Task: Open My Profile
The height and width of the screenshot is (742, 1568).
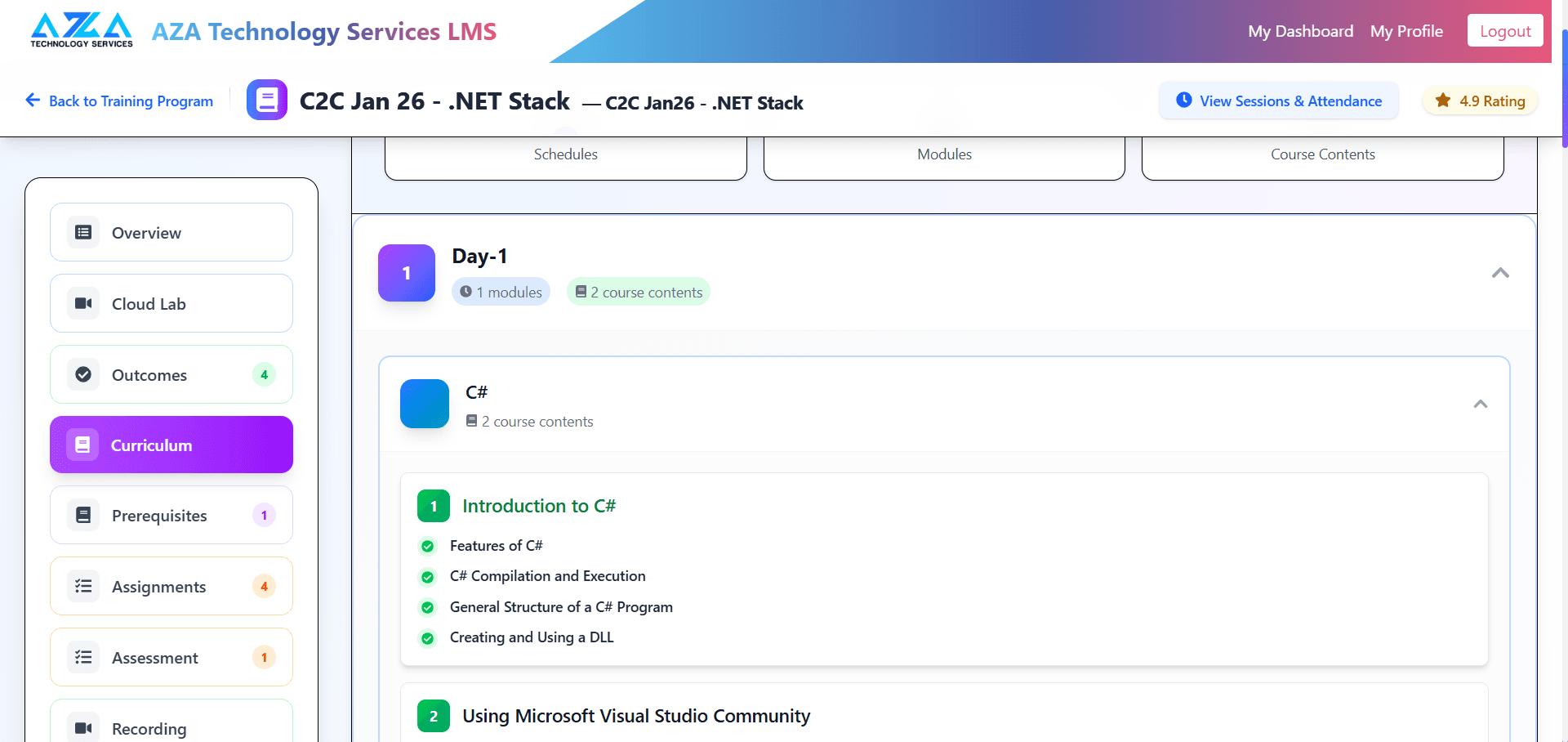Action: click(1406, 31)
